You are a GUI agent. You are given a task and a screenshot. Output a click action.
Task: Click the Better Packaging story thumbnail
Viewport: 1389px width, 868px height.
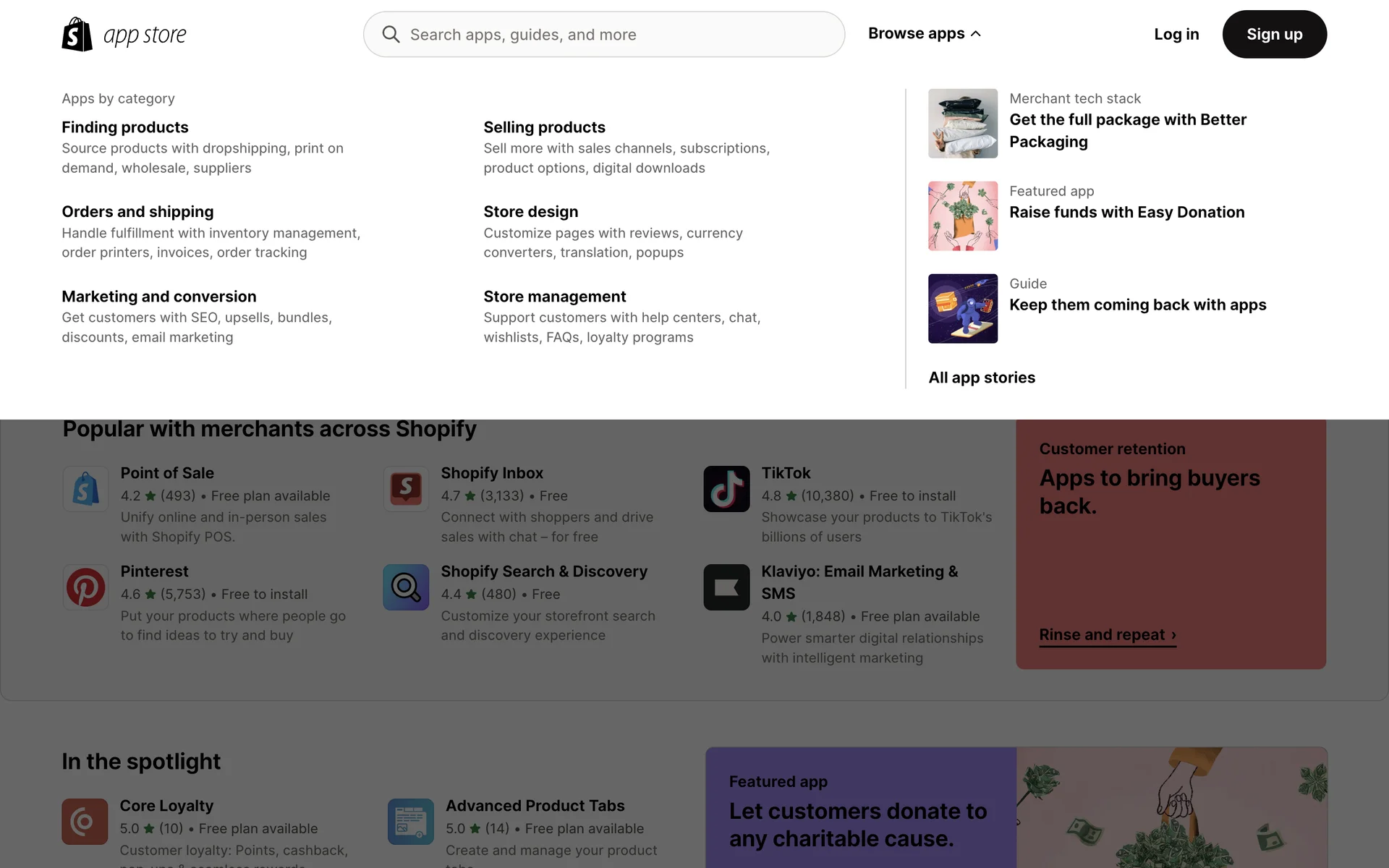962,124
